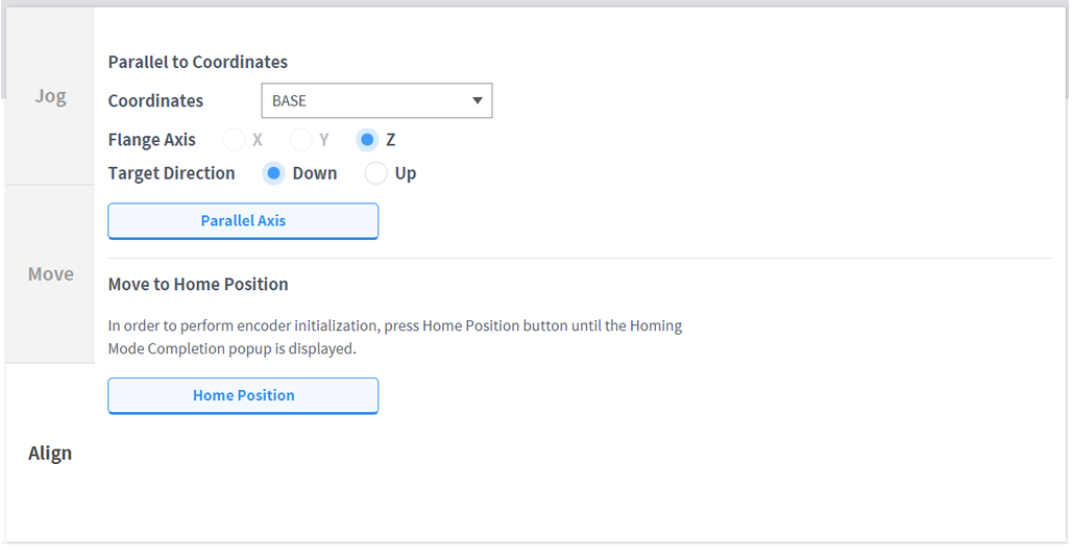Screen dimensions: 1072x547
Task: Click the Coordinates field label
Action: (155, 101)
